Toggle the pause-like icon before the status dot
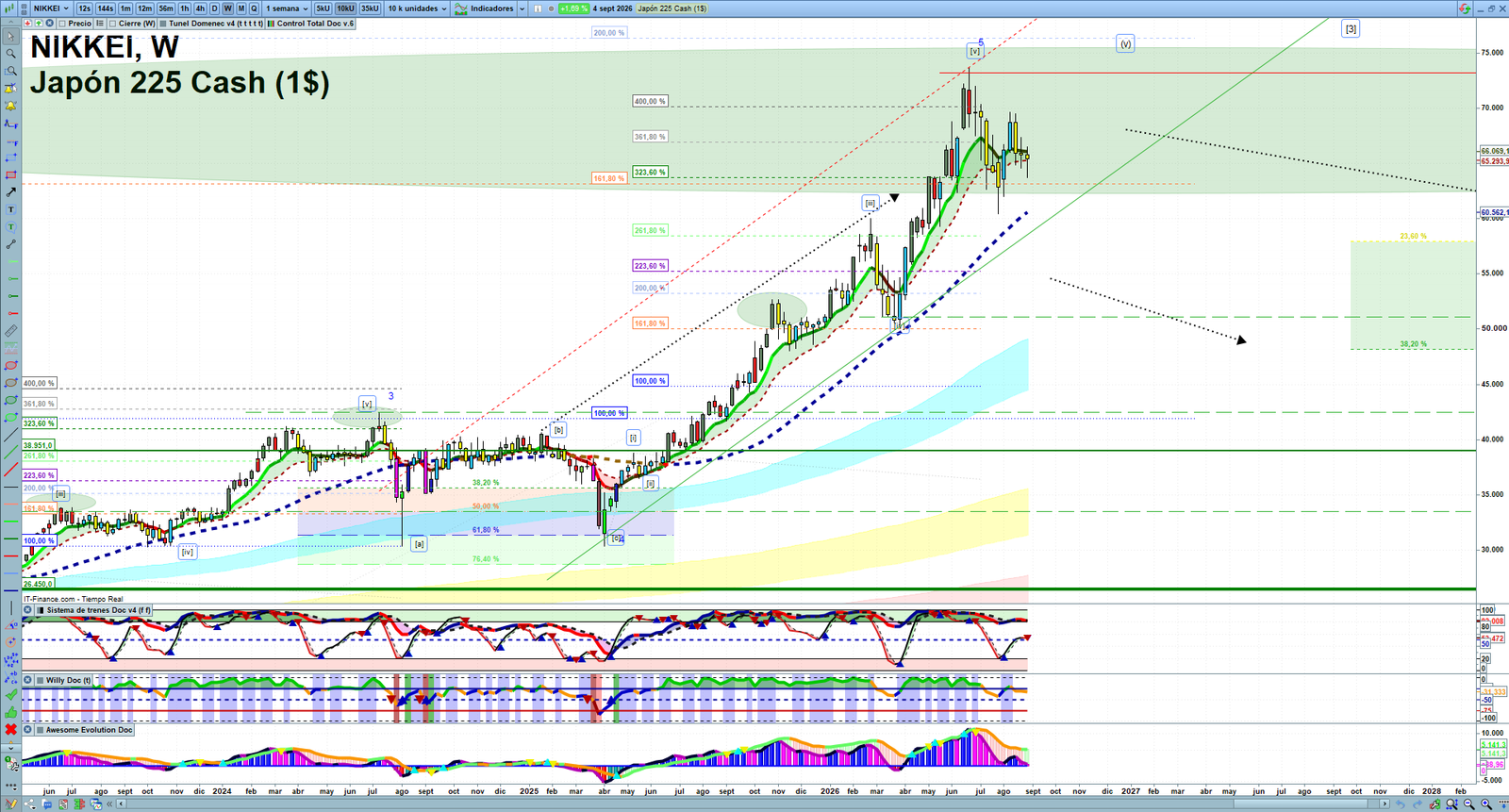 point(538,8)
